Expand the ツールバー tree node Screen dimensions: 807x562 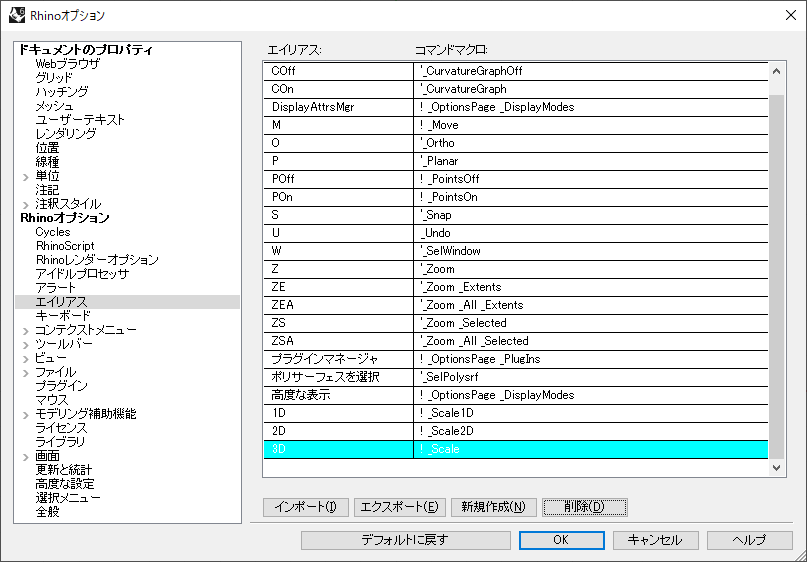pyautogui.click(x=26, y=345)
